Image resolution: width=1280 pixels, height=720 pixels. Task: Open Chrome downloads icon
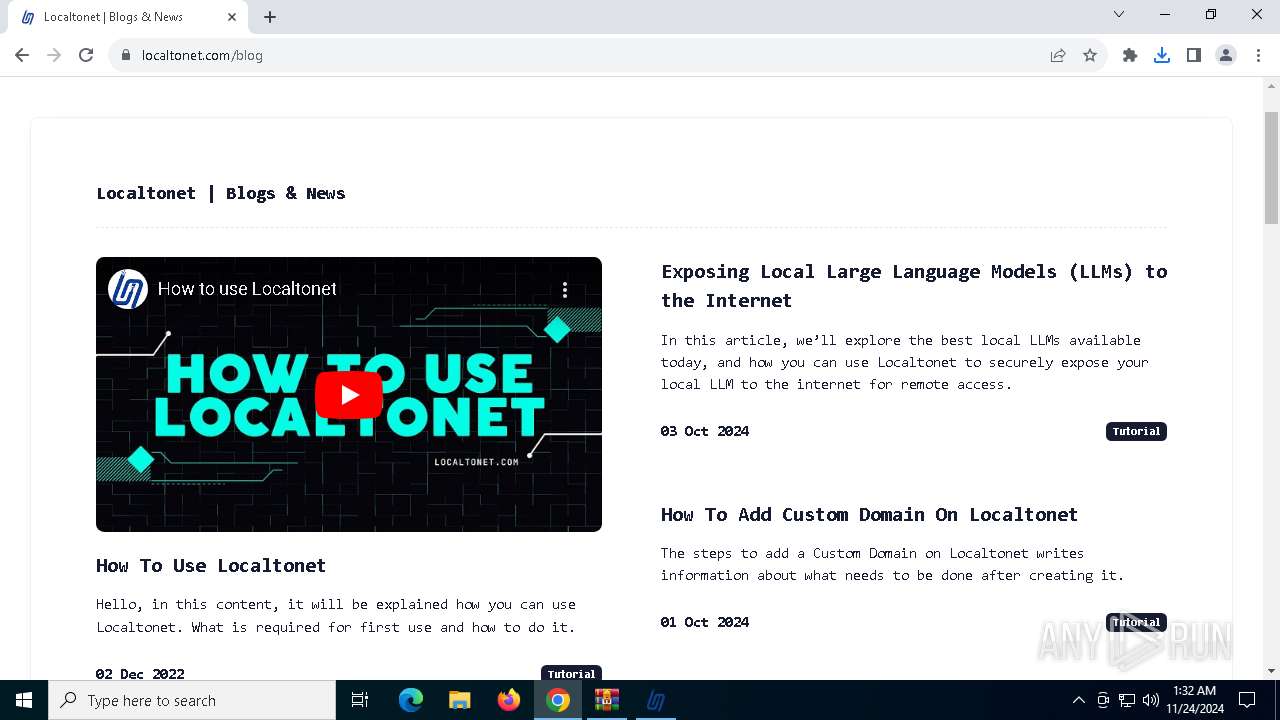[x=1162, y=55]
